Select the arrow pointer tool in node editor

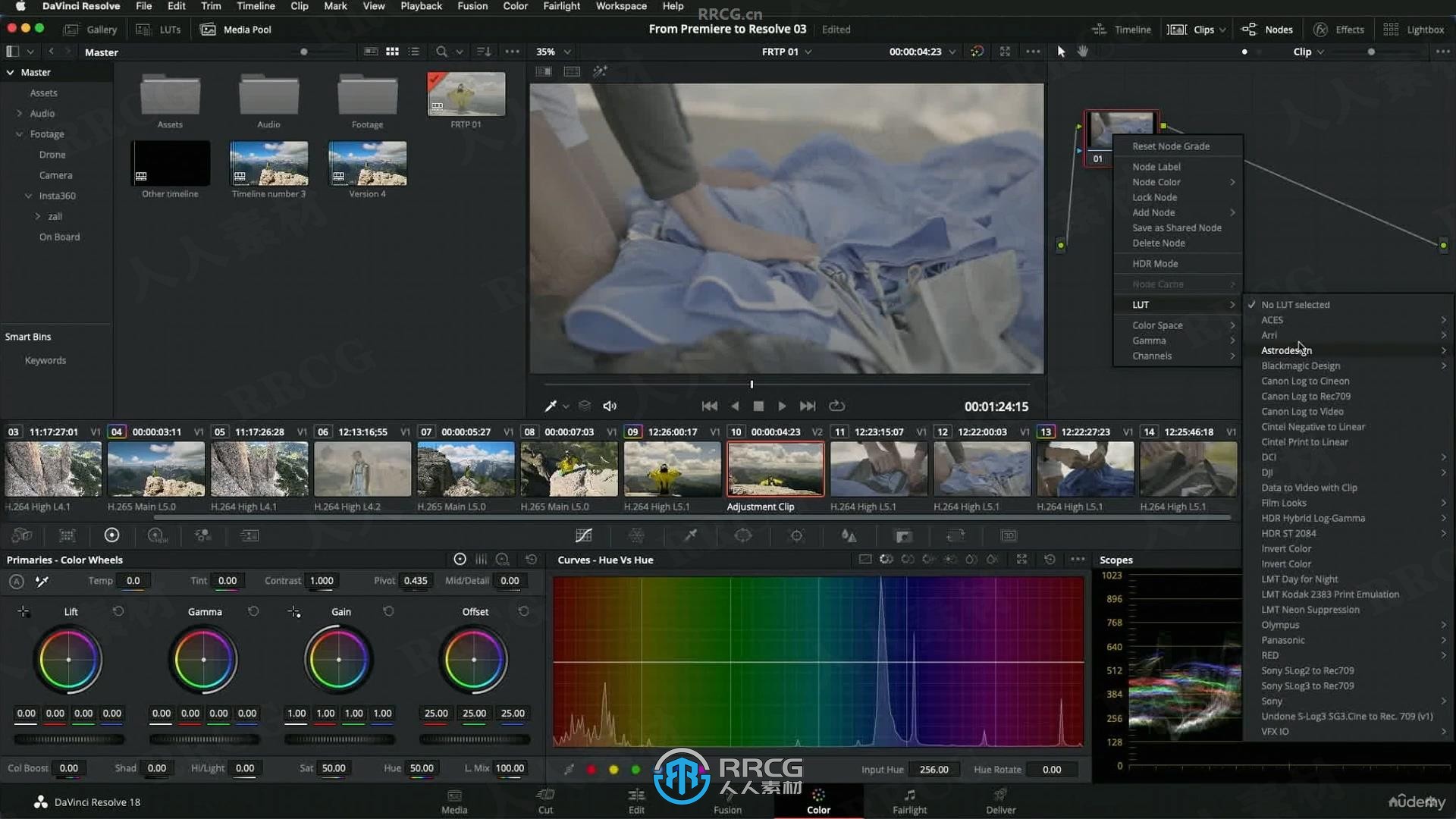click(x=1061, y=52)
